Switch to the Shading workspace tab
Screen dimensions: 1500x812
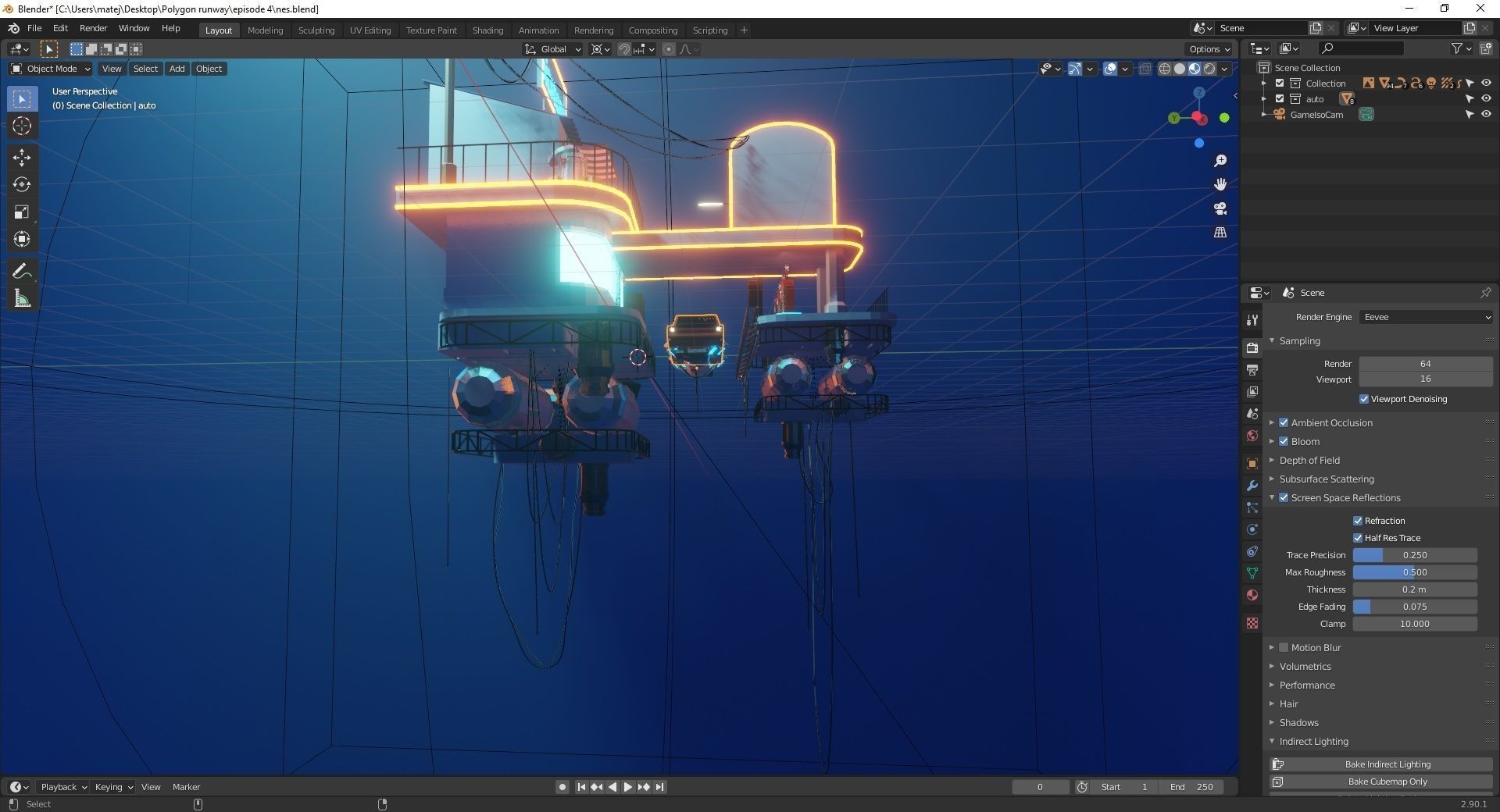point(487,30)
